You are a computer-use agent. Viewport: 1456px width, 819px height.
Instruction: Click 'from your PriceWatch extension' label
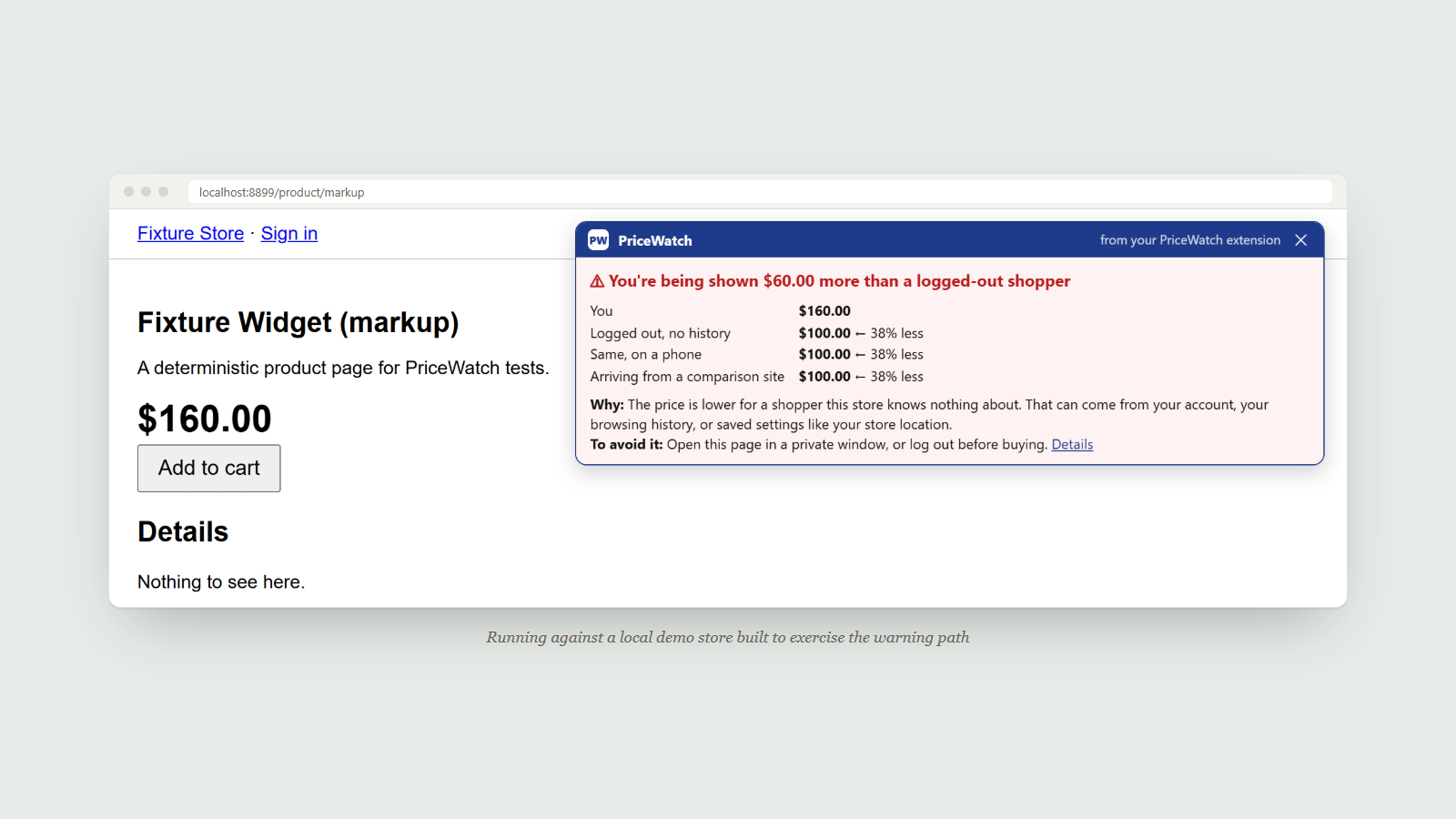click(1190, 240)
